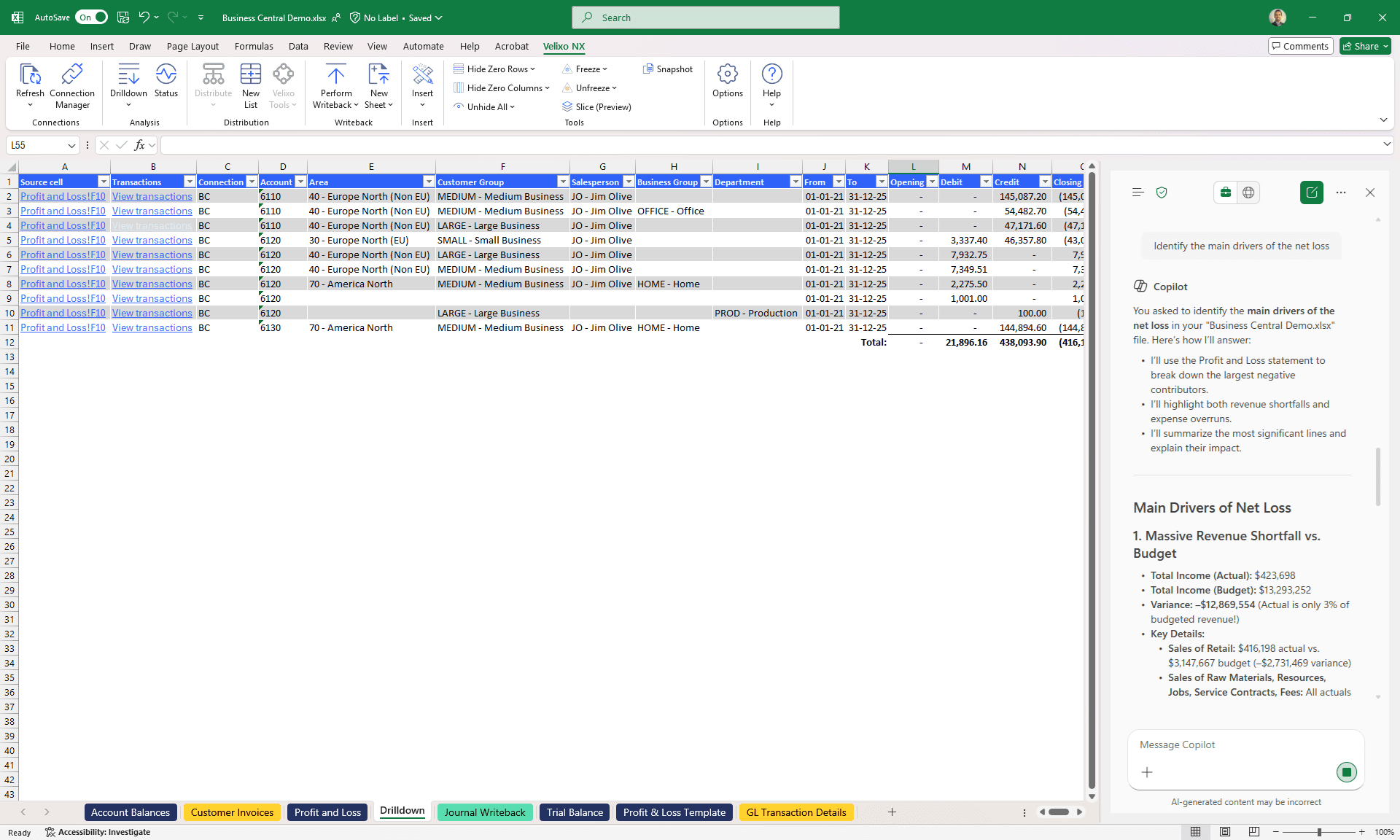The width and height of the screenshot is (1400, 840).
Task: Click View transactions link in row 5
Action: [152, 240]
